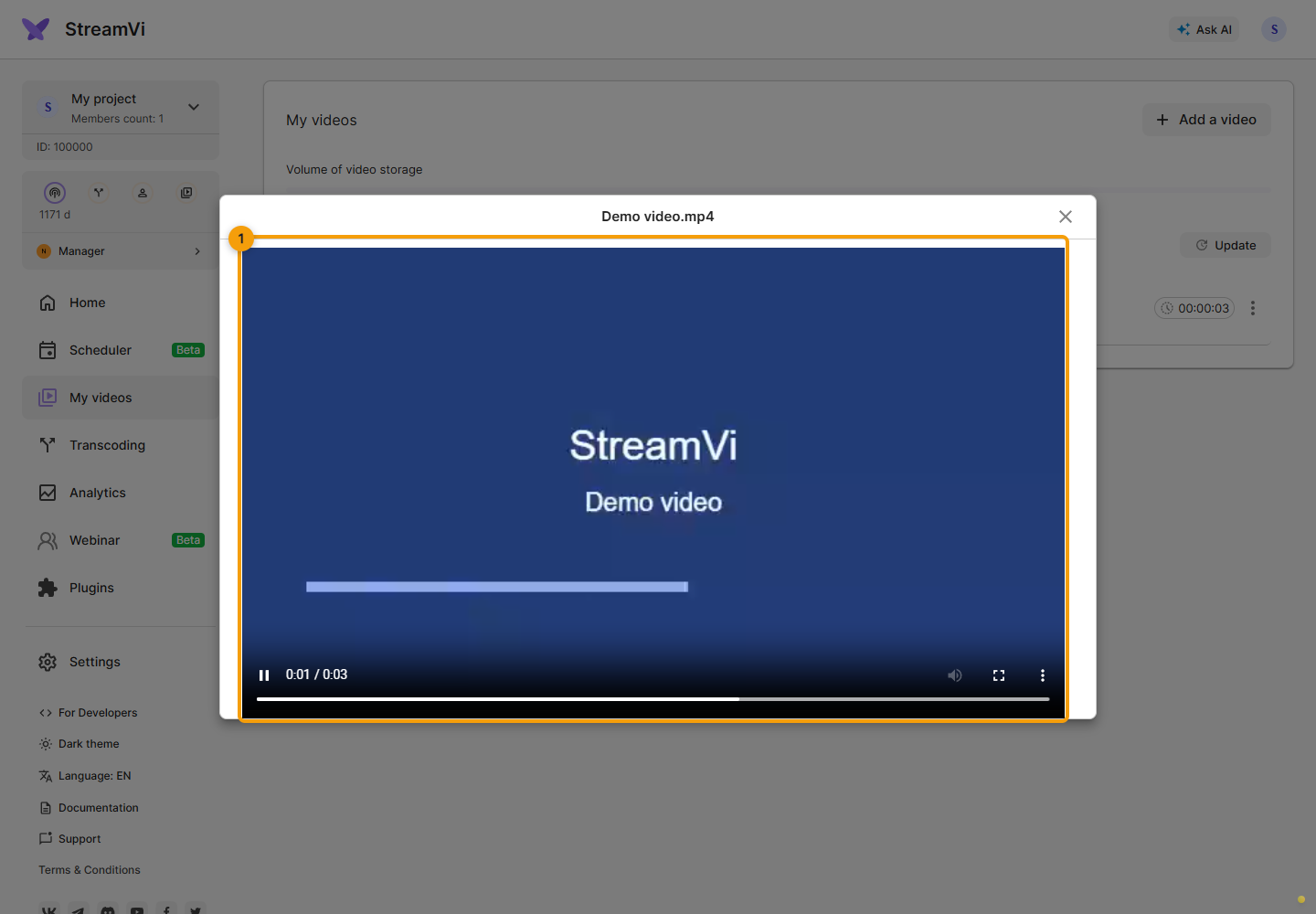Open Settings from the sidebar
Screen dimensions: 1316x914
121,662
